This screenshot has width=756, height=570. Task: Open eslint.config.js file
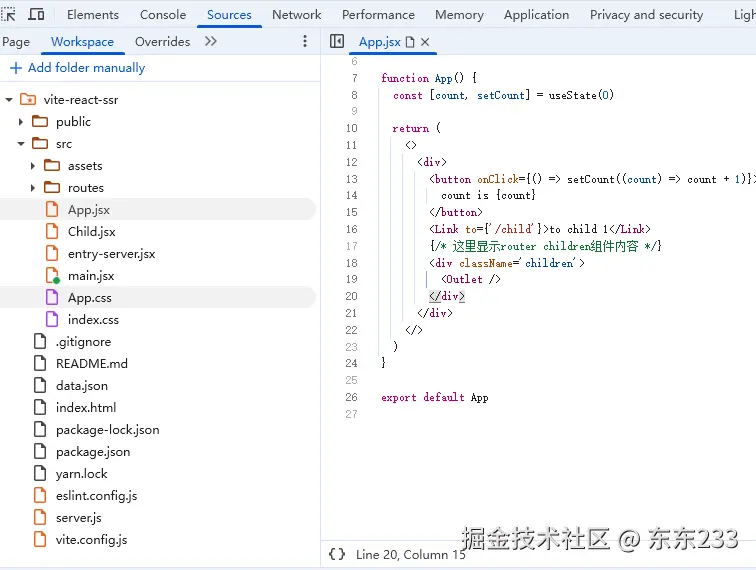[96, 496]
